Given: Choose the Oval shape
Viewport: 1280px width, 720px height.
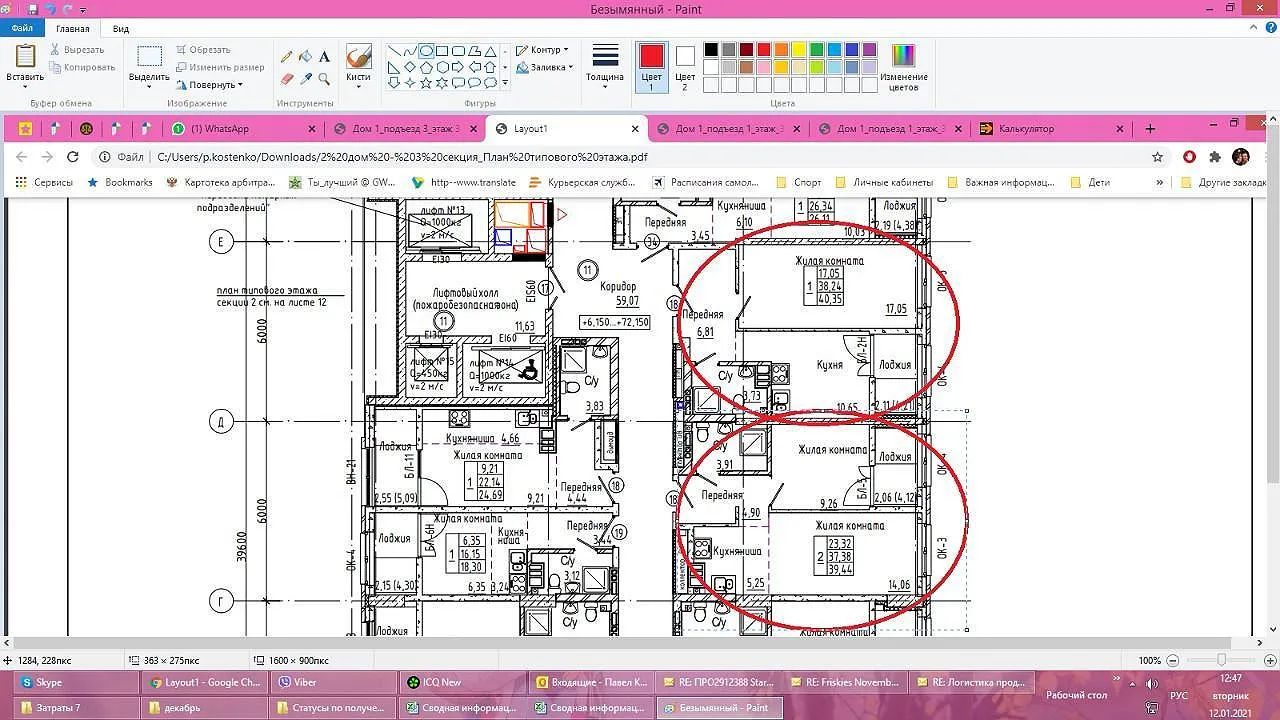Looking at the screenshot, I should point(426,51).
